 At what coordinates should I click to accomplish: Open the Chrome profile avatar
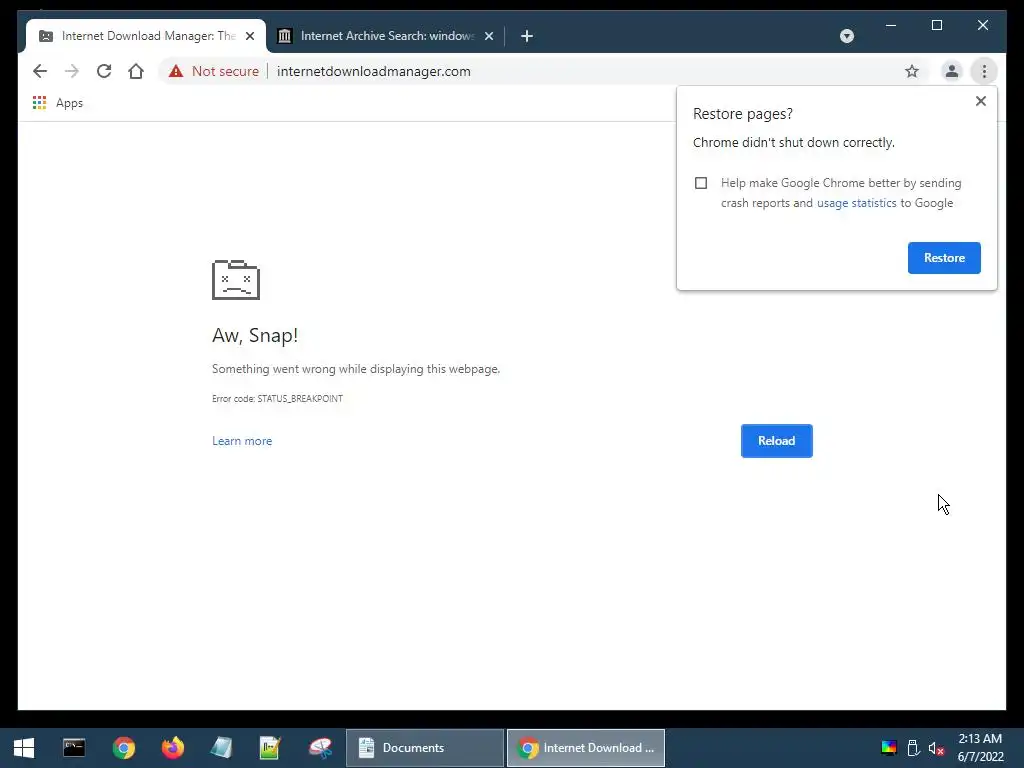pyautogui.click(x=952, y=71)
